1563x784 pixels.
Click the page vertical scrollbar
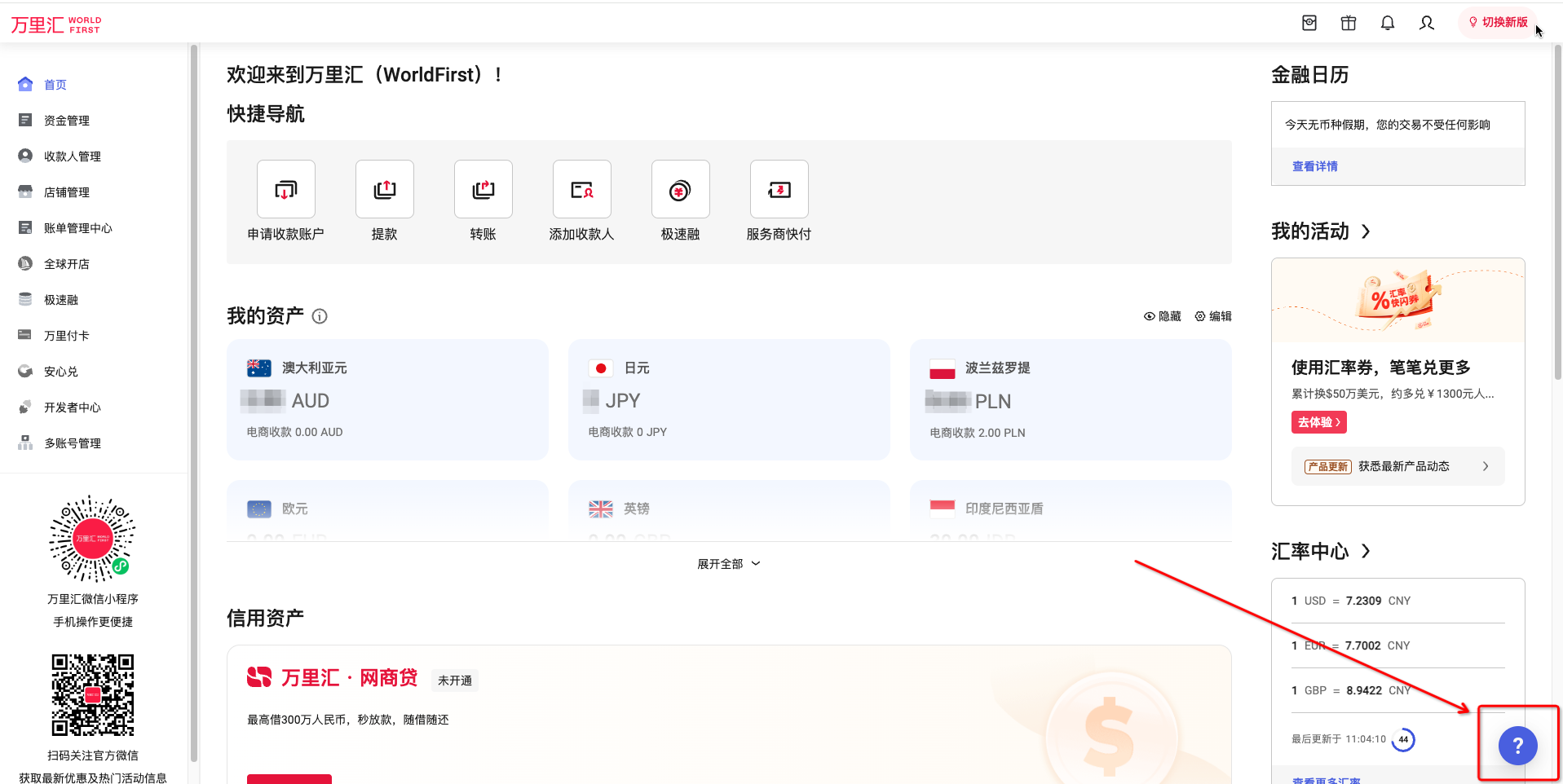click(x=1557, y=212)
